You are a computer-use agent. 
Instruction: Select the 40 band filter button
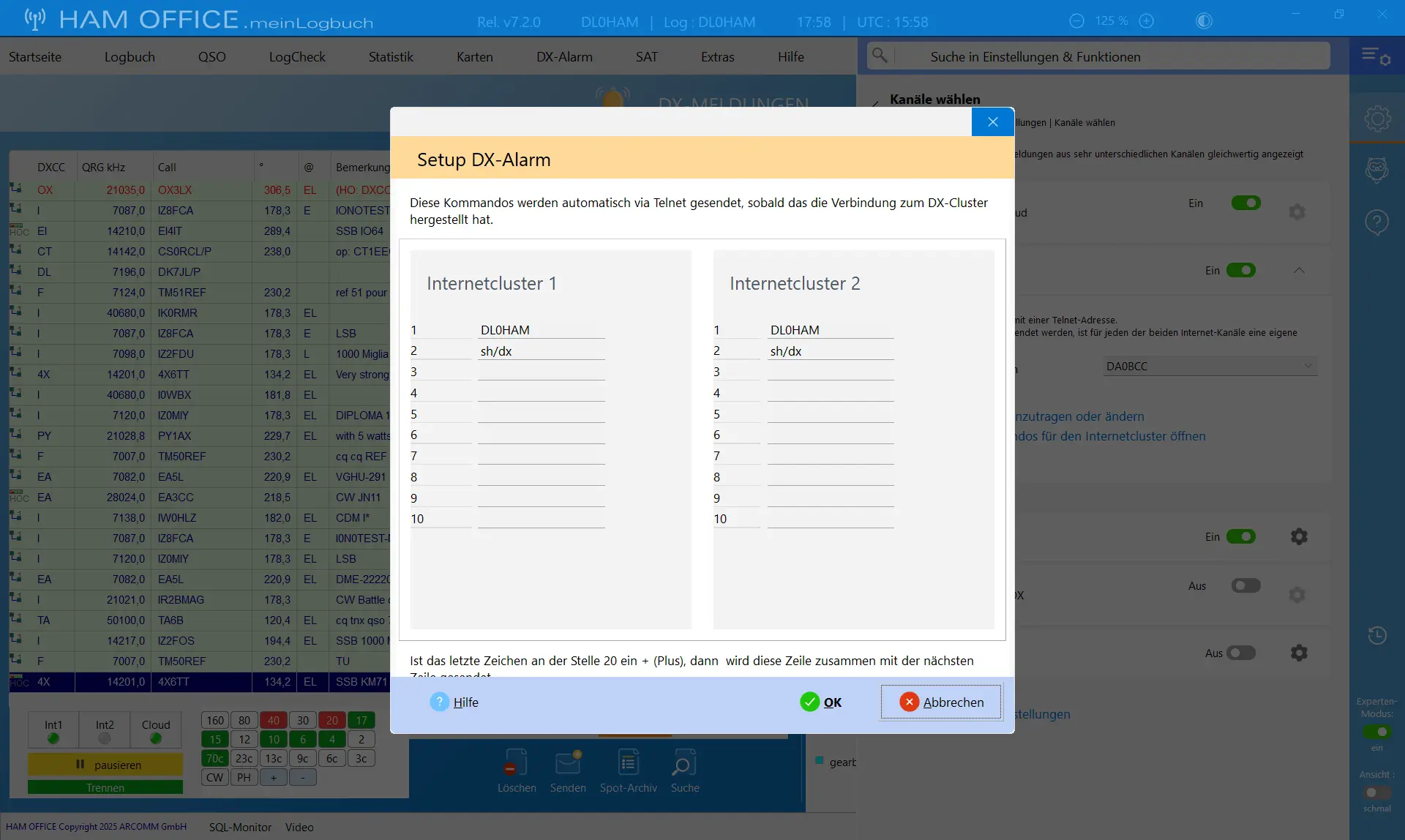coord(274,720)
